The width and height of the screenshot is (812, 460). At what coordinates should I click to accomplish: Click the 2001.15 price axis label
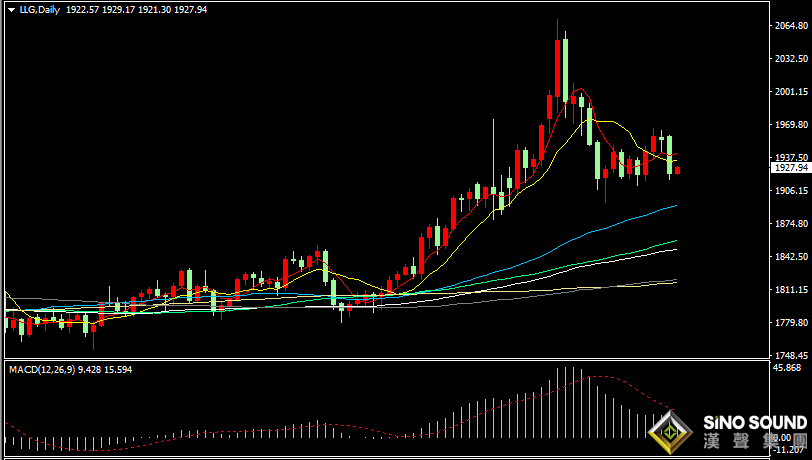791,92
